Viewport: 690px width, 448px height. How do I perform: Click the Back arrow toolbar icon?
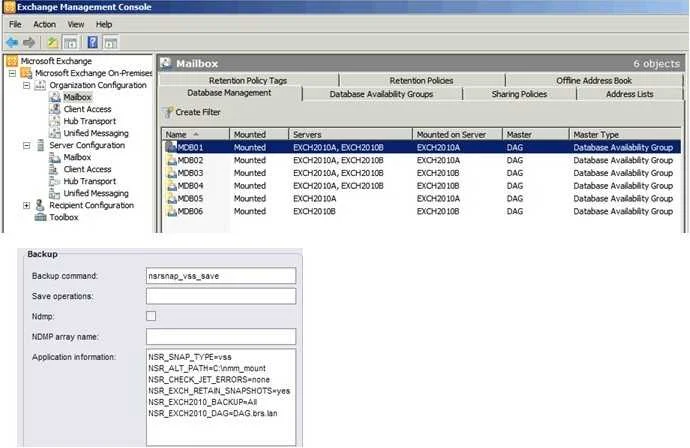(12, 43)
